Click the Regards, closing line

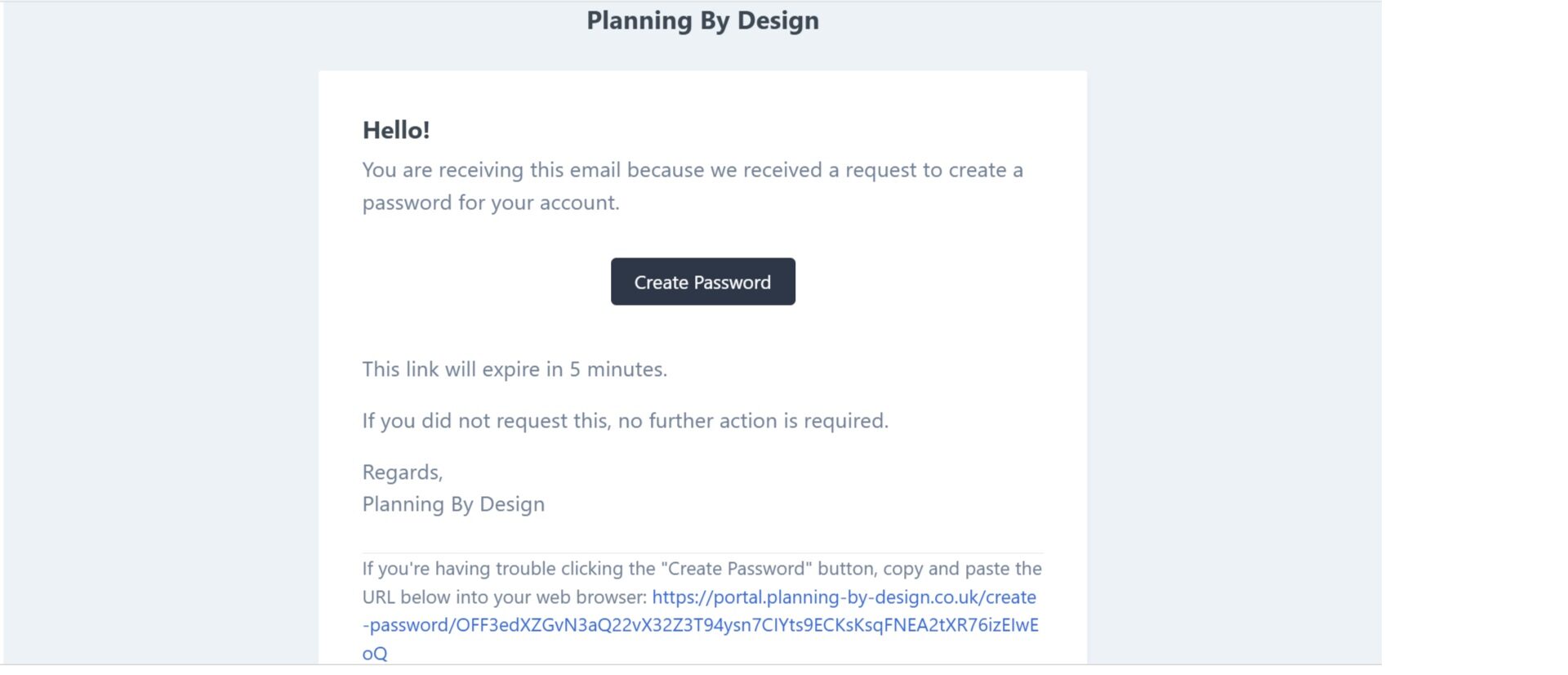[x=403, y=472]
